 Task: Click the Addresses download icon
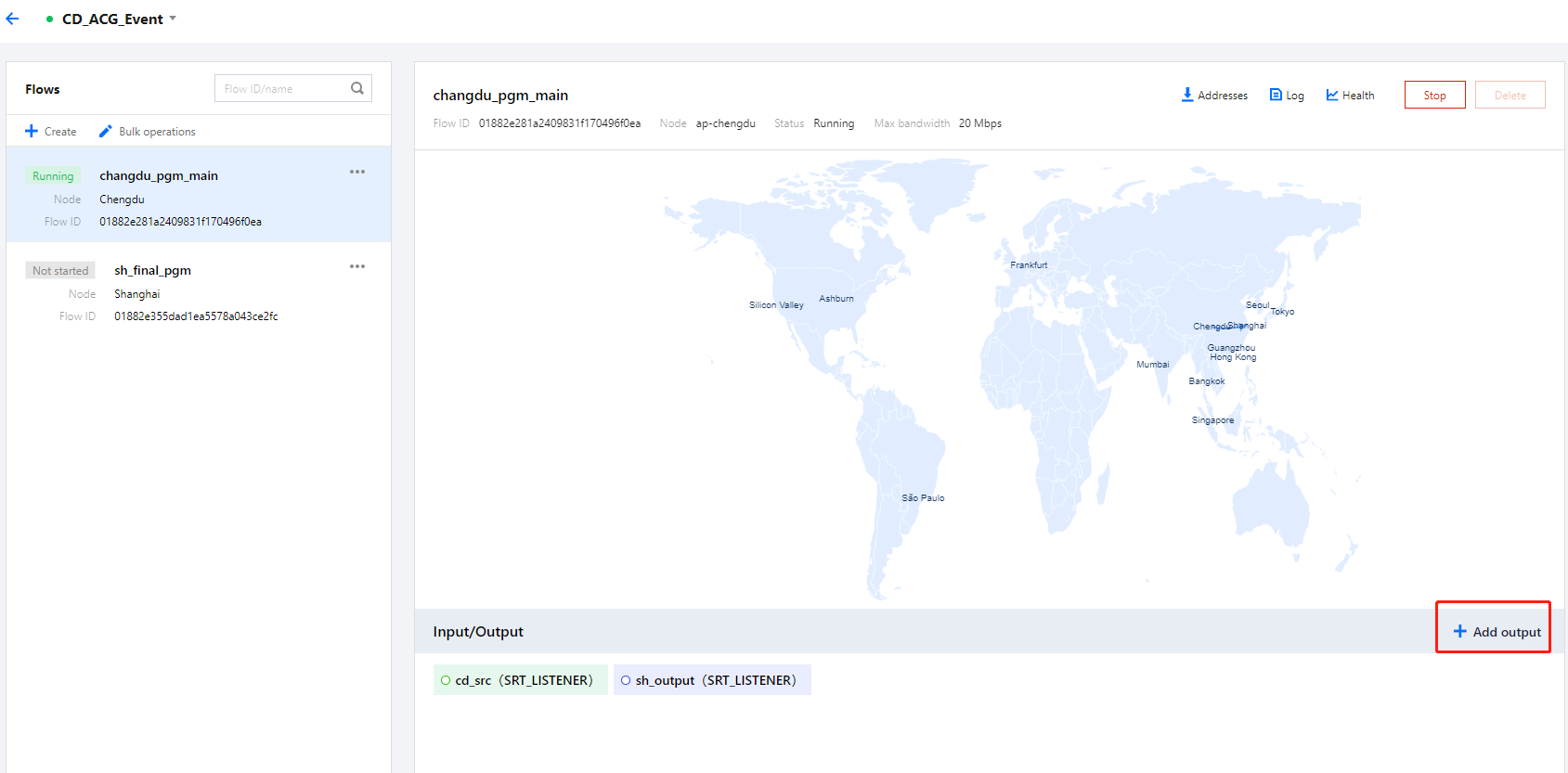click(x=1187, y=95)
